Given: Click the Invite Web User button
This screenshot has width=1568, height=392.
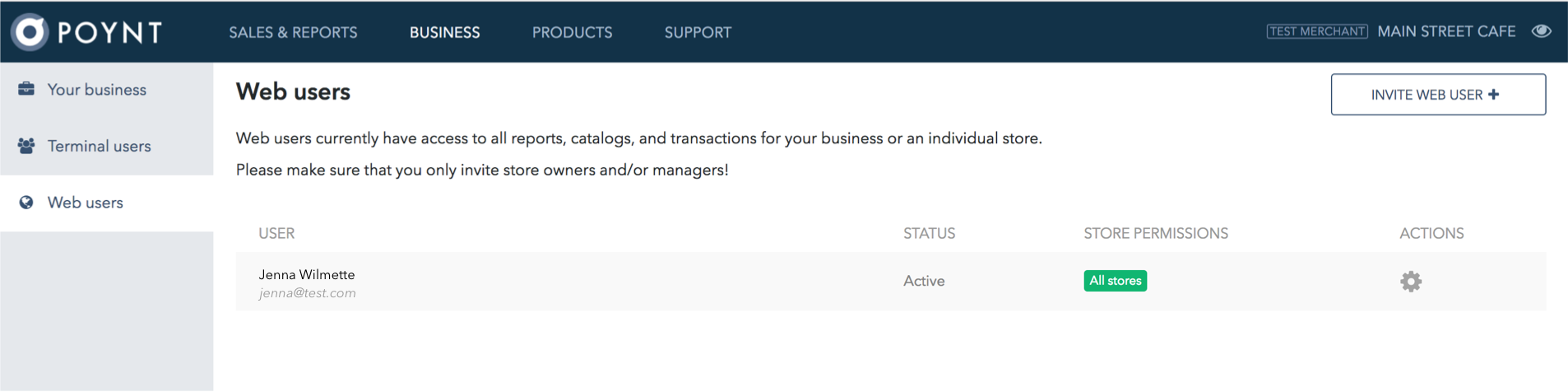Looking at the screenshot, I should tap(1438, 95).
